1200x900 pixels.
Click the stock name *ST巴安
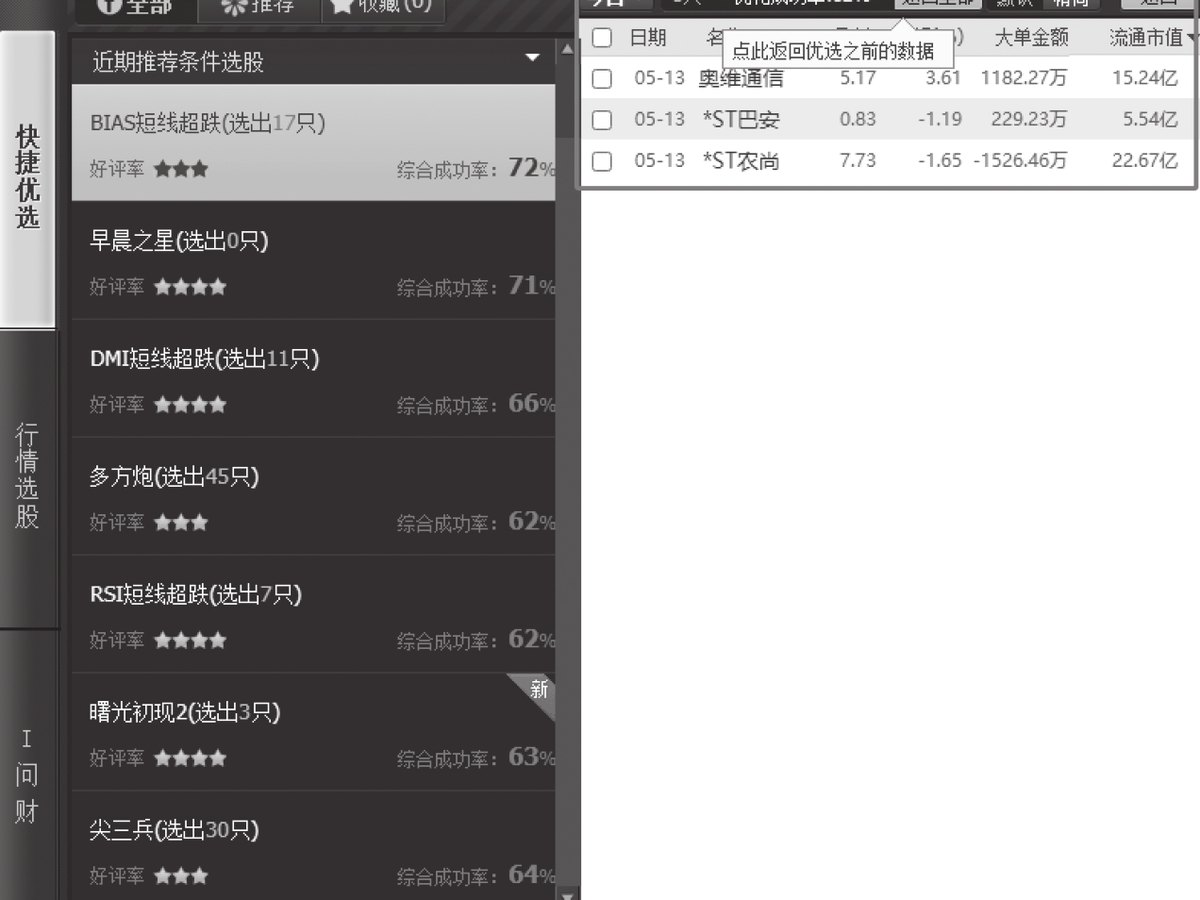click(x=741, y=120)
